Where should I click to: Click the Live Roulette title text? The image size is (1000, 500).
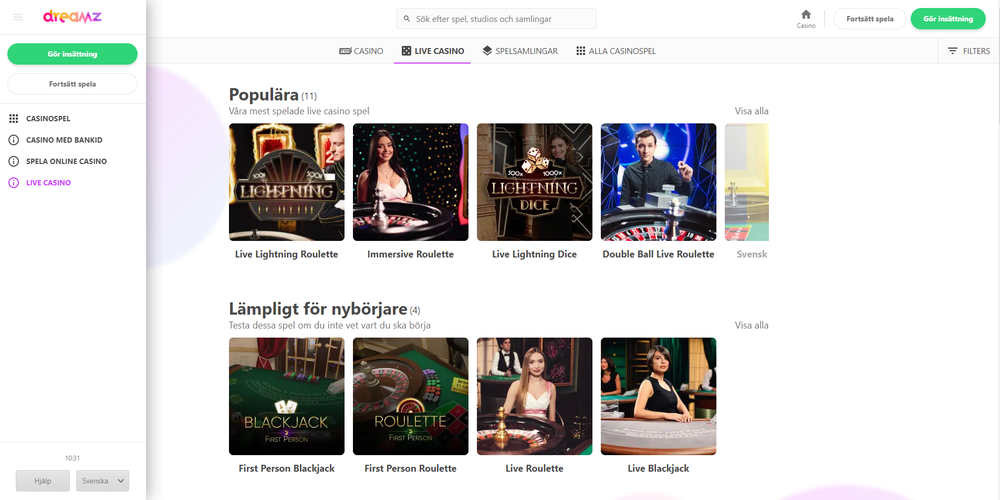(534, 469)
